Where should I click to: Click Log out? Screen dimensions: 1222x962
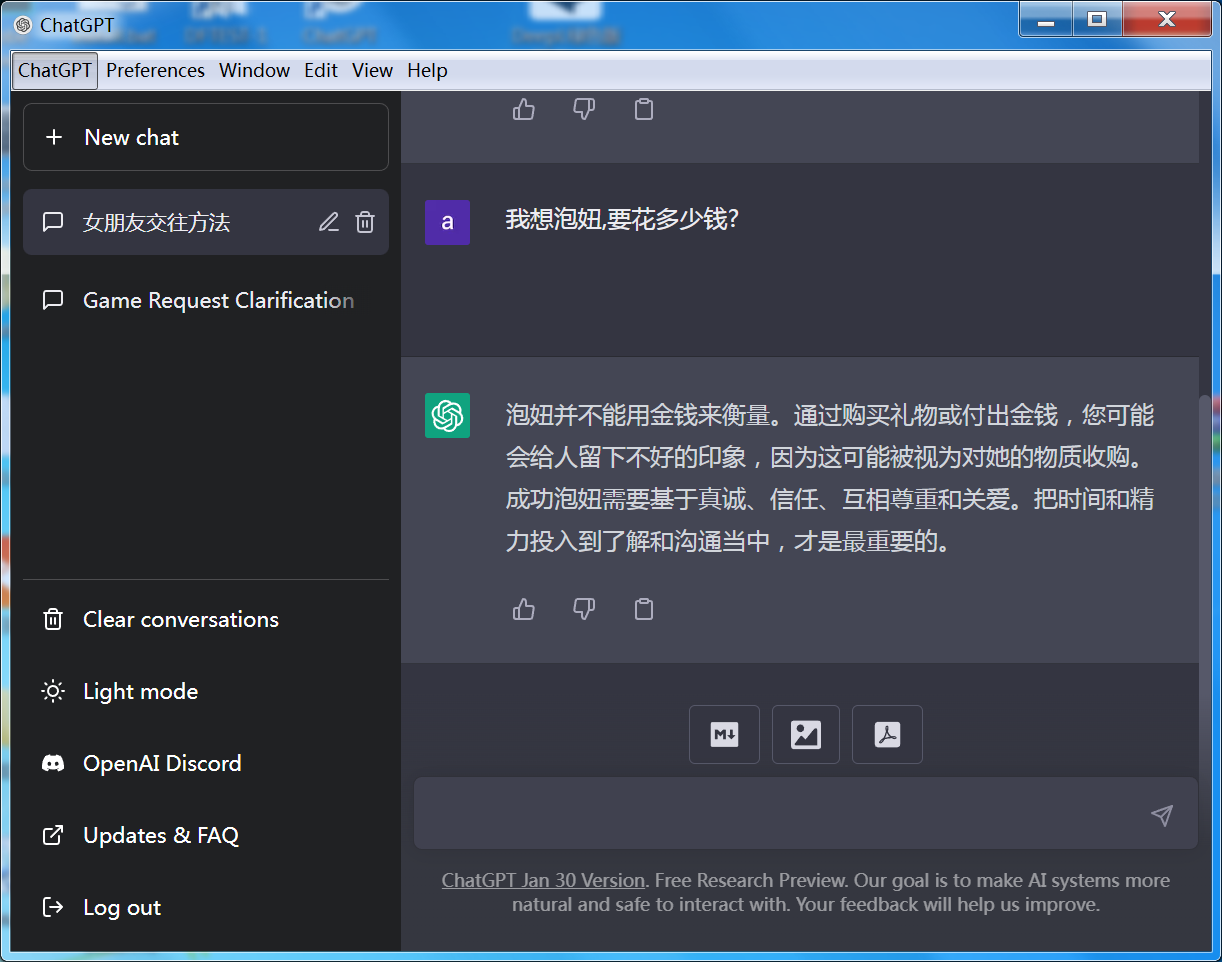pos(206,907)
